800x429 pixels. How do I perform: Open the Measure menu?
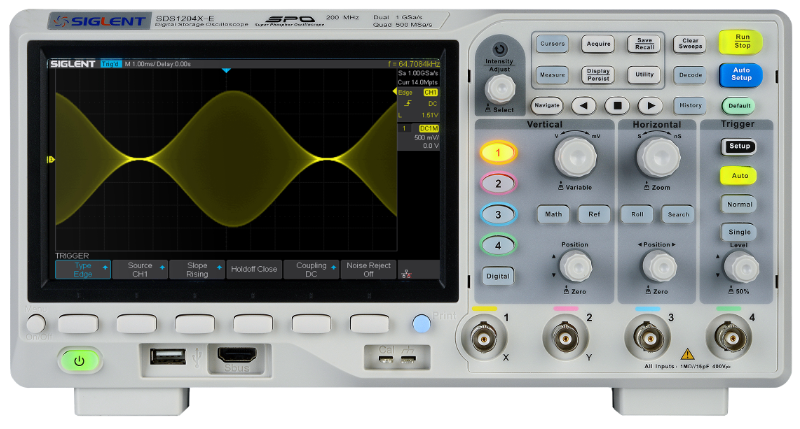pos(552,75)
